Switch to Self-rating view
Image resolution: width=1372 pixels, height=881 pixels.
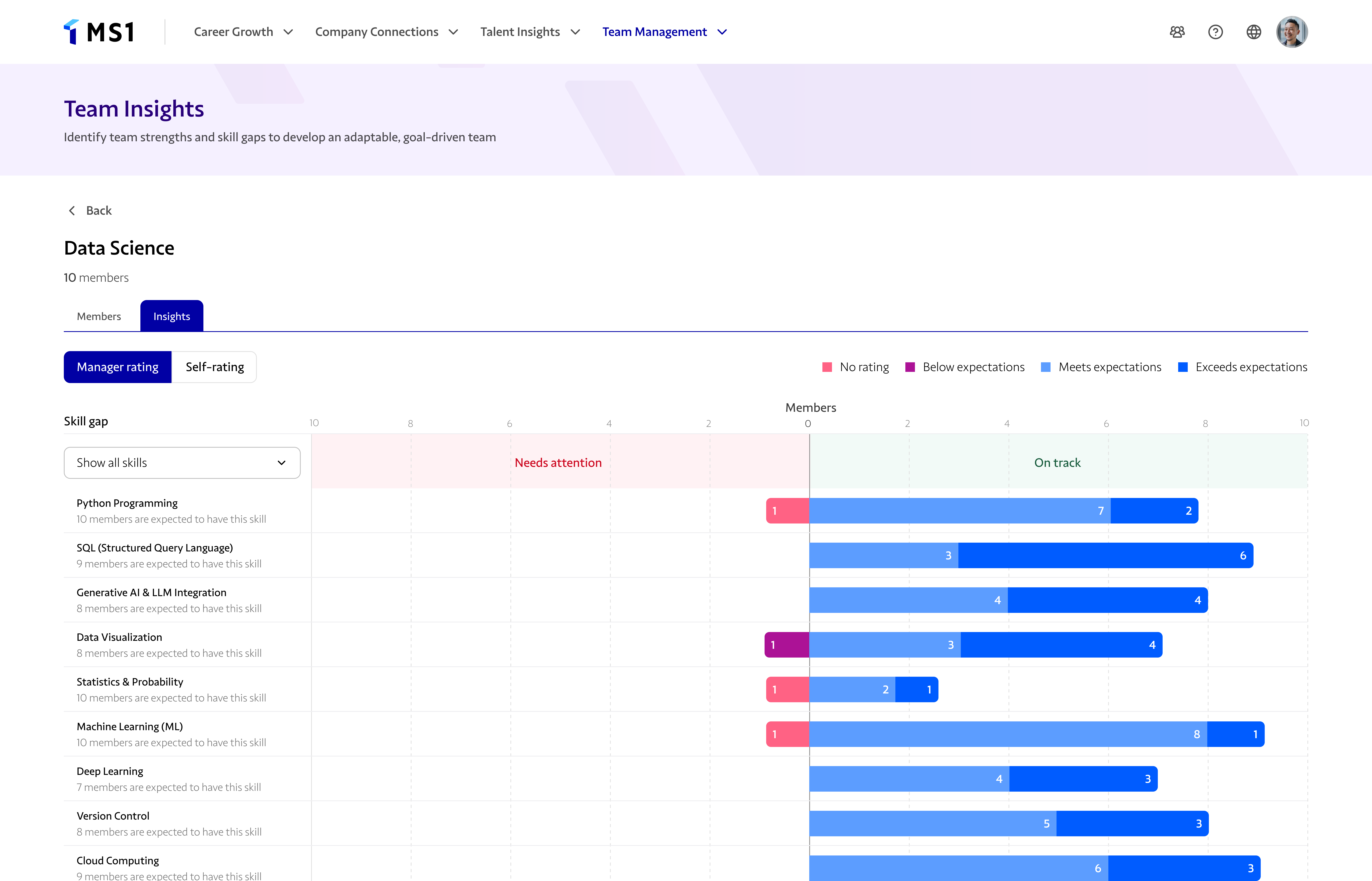coord(214,367)
